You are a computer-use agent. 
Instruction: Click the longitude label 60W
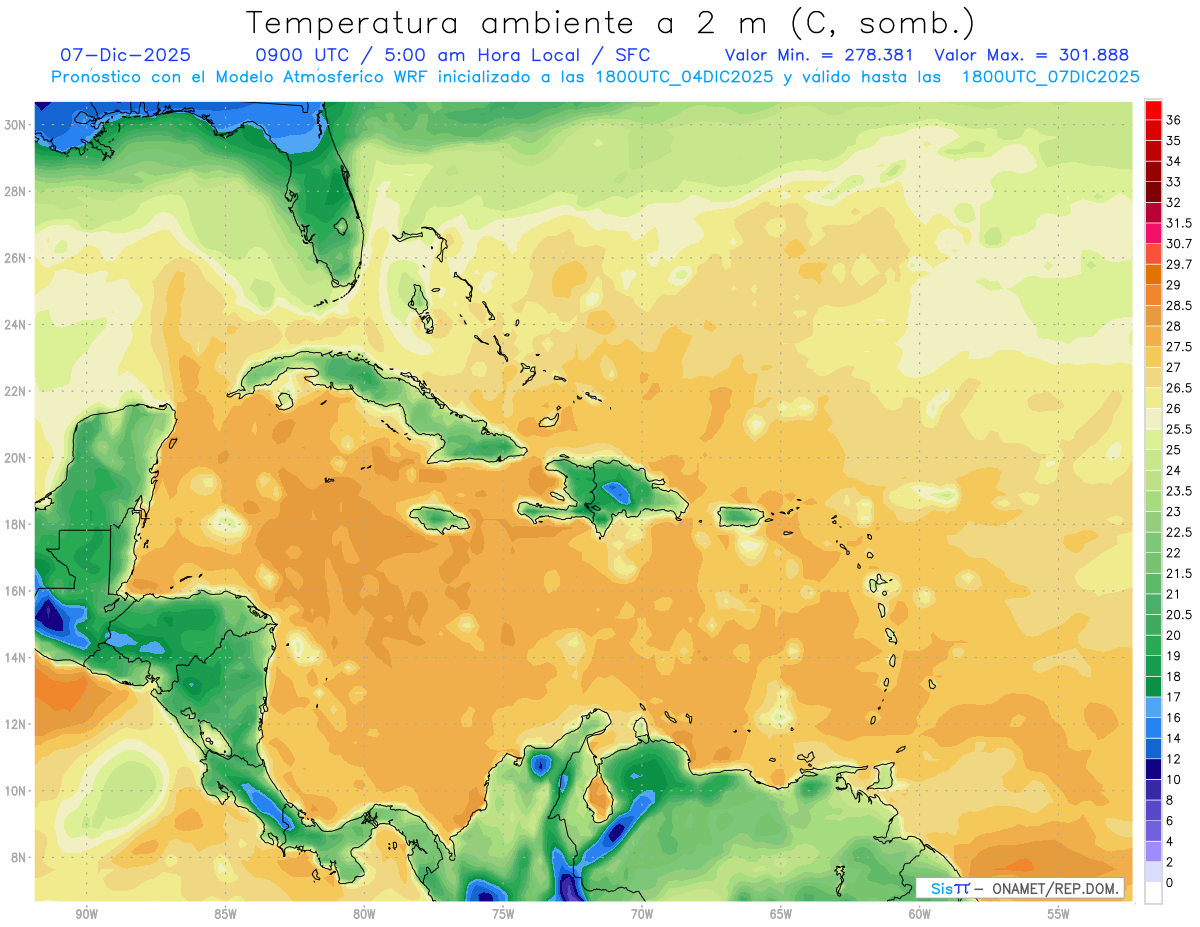click(x=920, y=914)
